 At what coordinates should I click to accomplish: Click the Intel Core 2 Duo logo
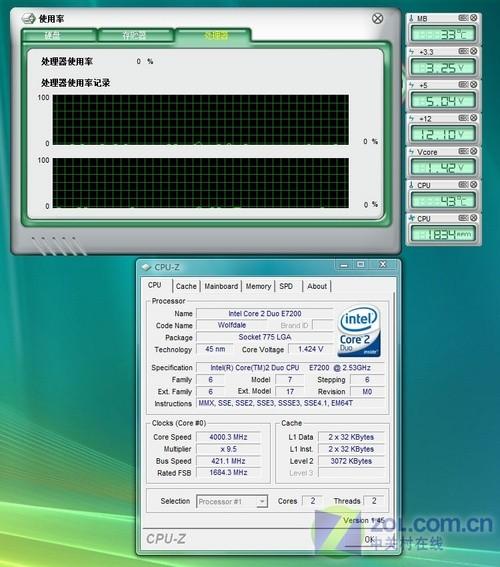coord(359,331)
